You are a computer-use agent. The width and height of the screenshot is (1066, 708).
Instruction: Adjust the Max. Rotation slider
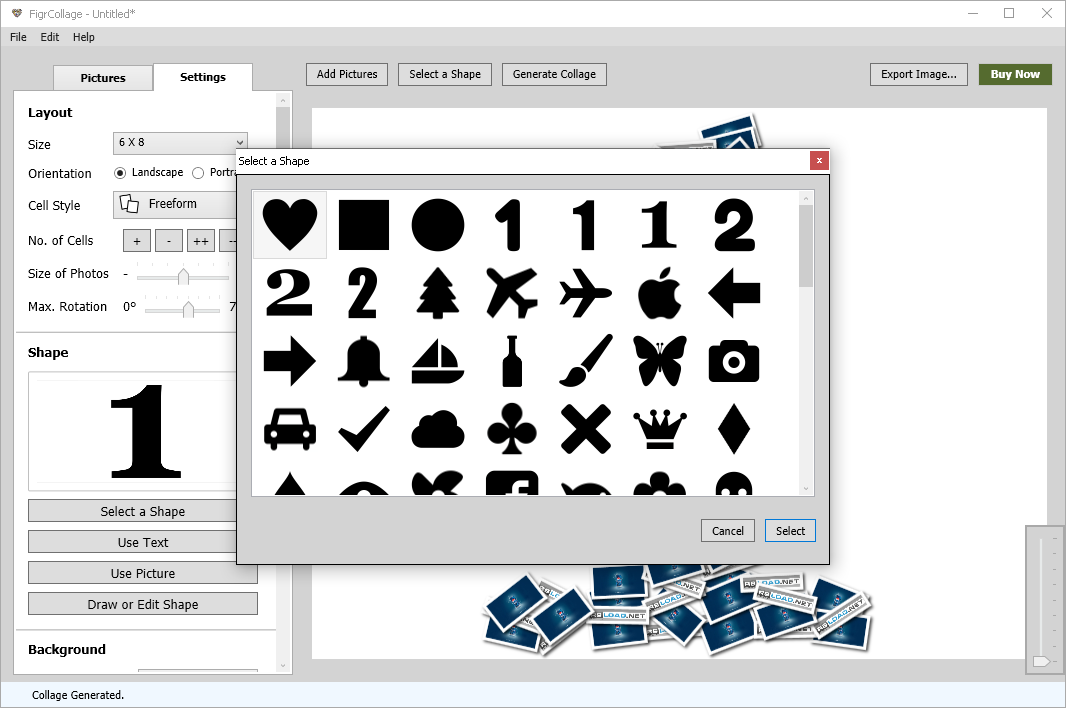[188, 309]
